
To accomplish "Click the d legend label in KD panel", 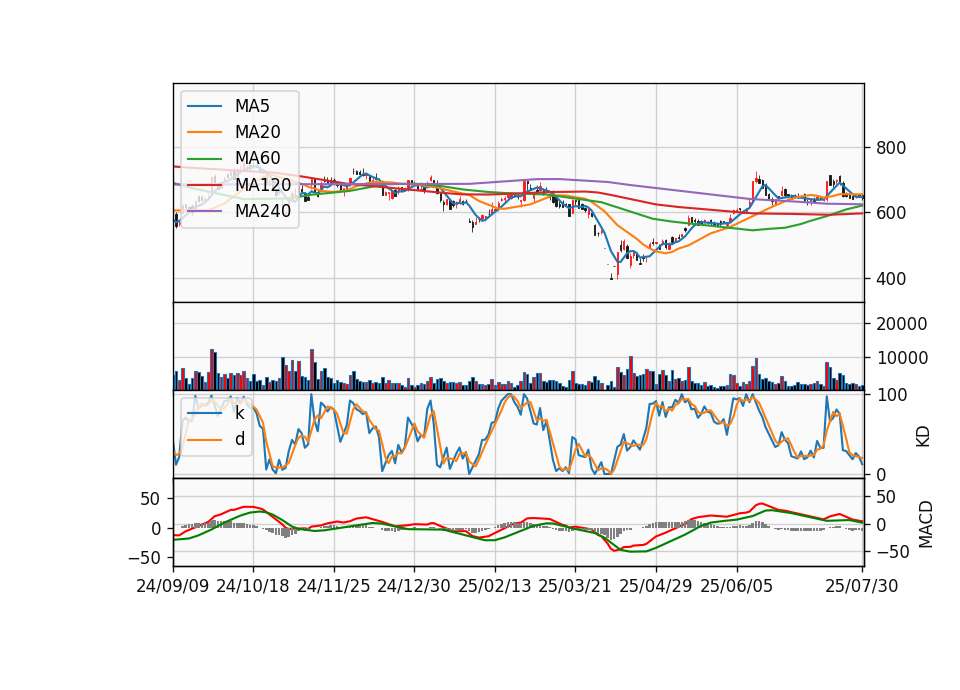I will (239, 439).
